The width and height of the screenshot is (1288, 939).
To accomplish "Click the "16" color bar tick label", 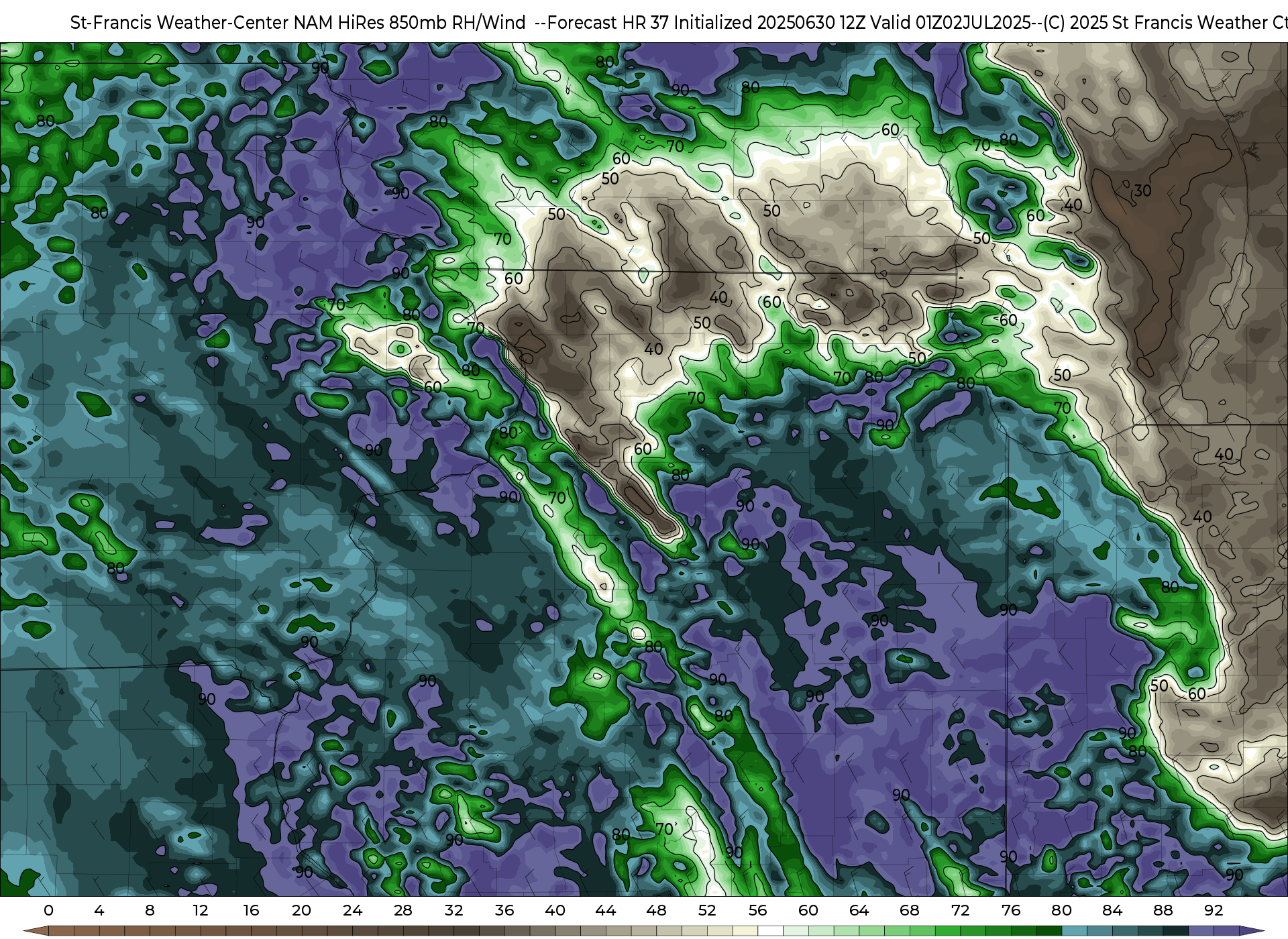I will pyautogui.click(x=251, y=910).
